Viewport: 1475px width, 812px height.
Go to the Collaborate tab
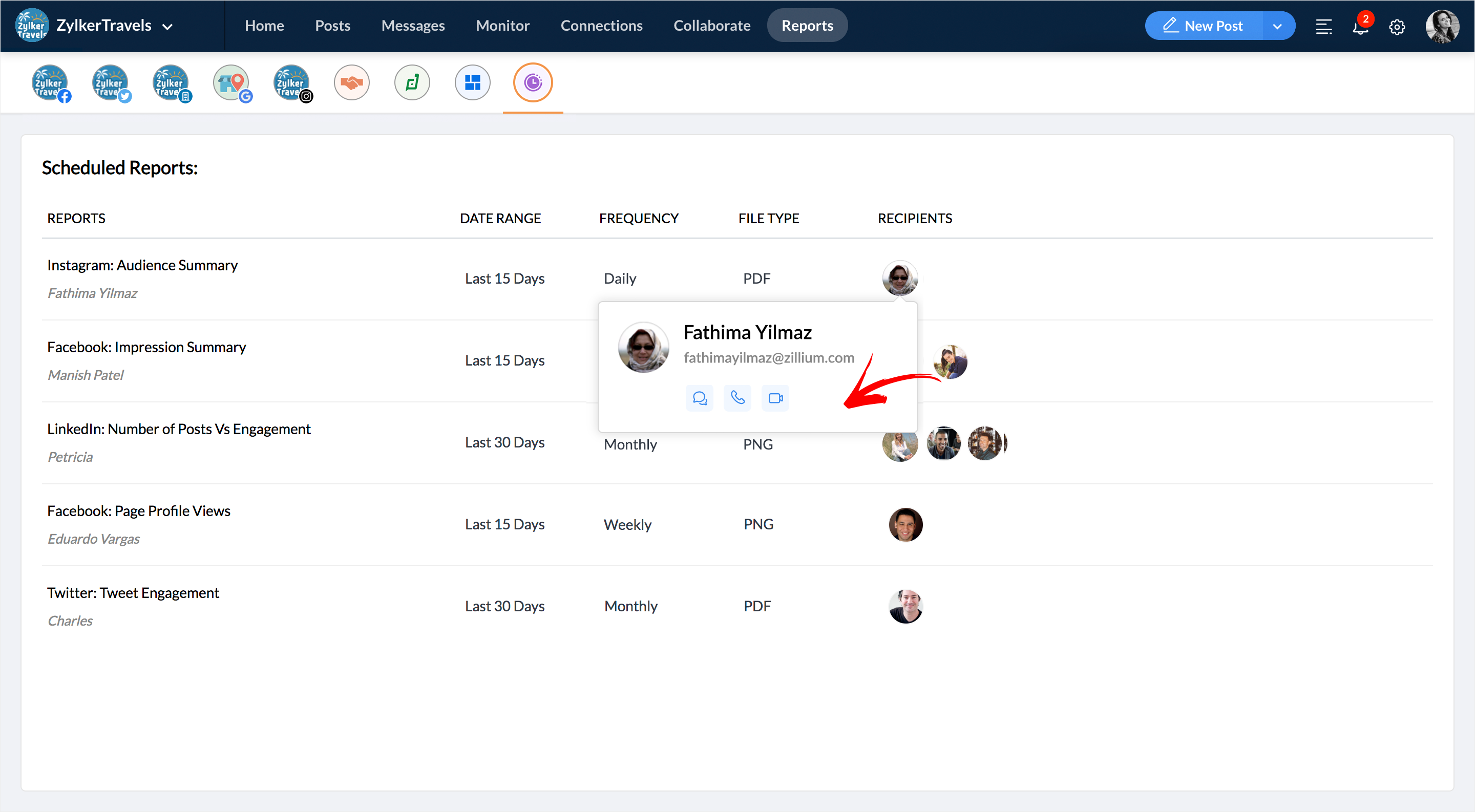pos(712,26)
